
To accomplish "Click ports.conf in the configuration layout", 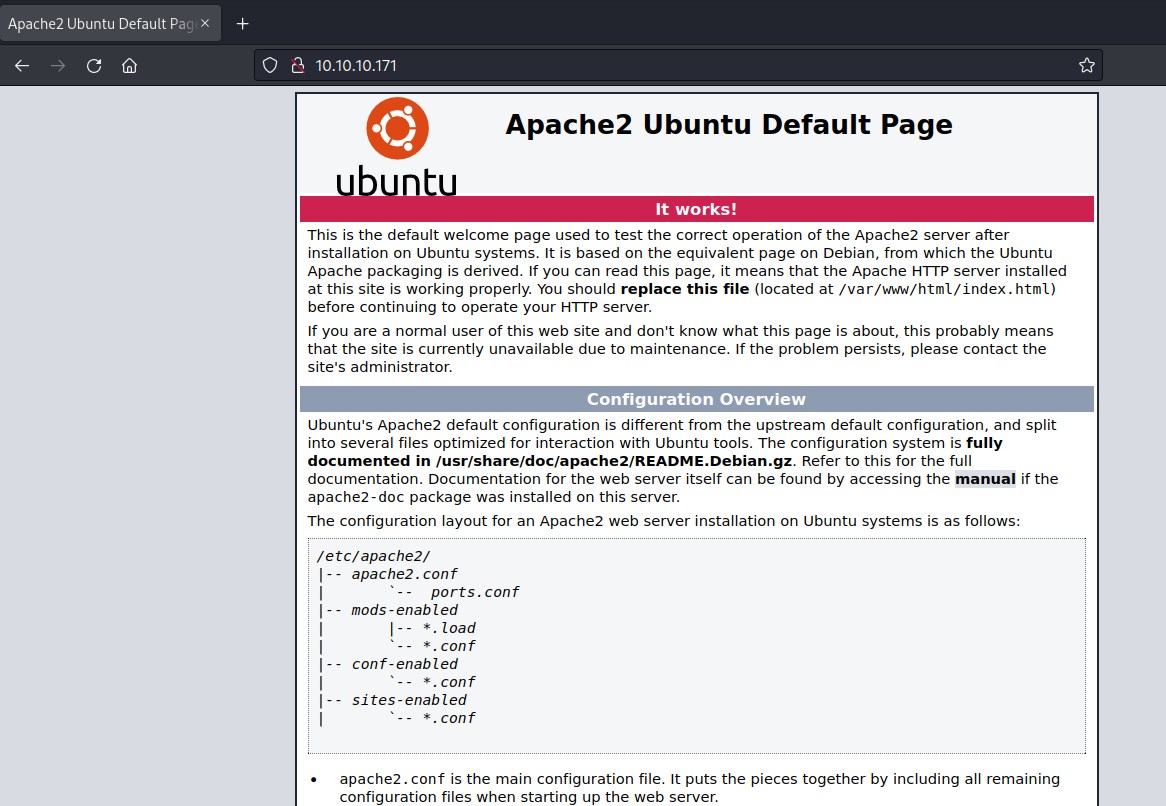I will point(475,592).
